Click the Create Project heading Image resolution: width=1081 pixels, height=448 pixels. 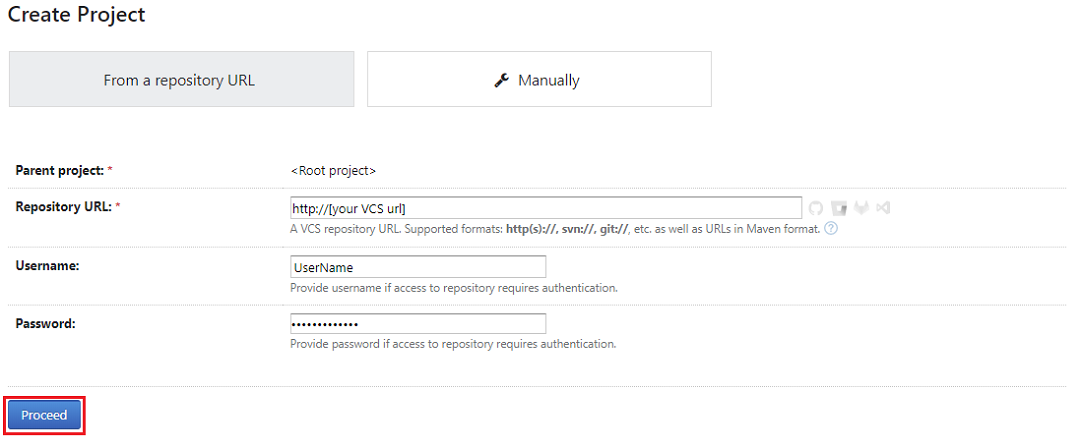(x=77, y=14)
